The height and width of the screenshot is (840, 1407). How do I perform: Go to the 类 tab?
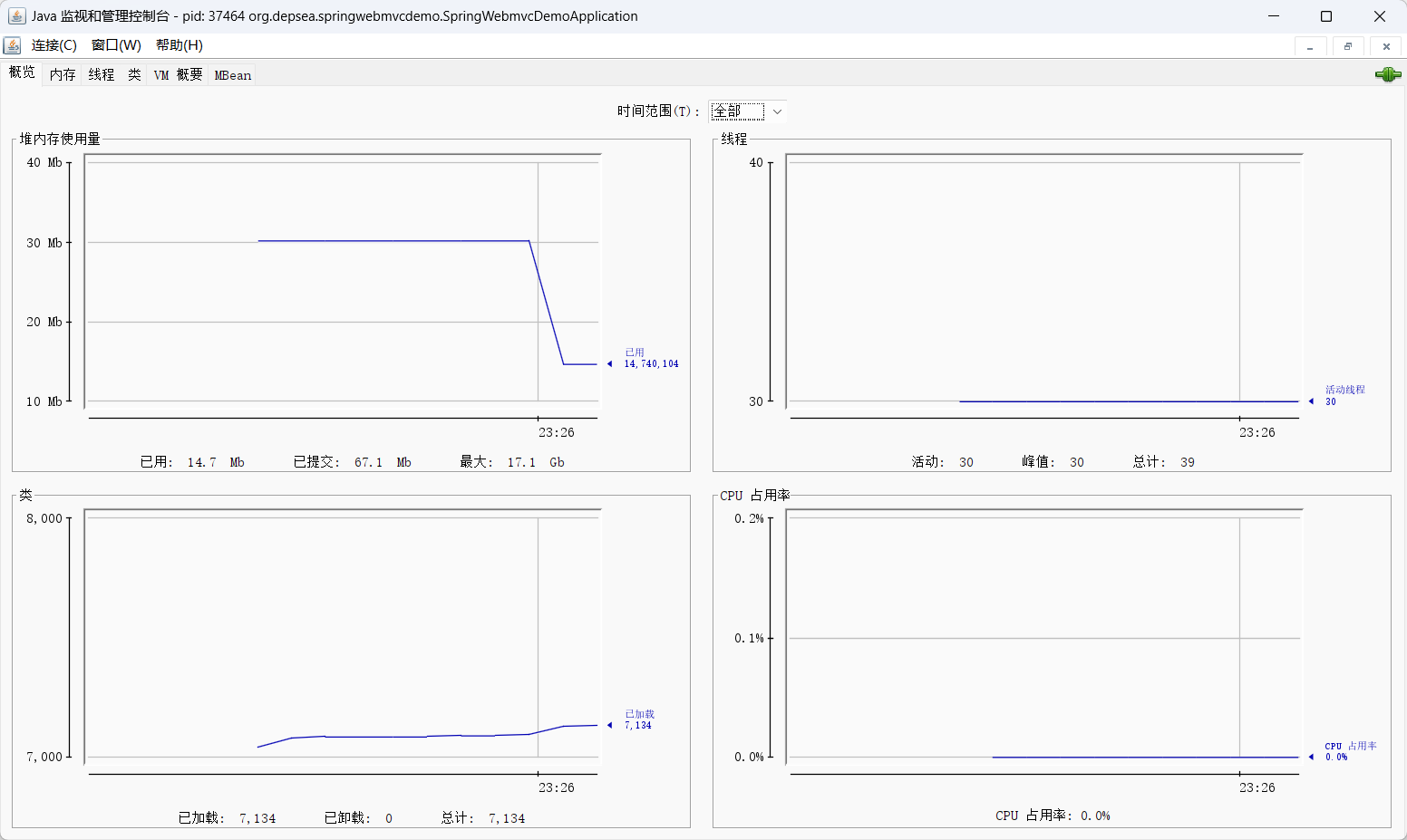tap(134, 75)
